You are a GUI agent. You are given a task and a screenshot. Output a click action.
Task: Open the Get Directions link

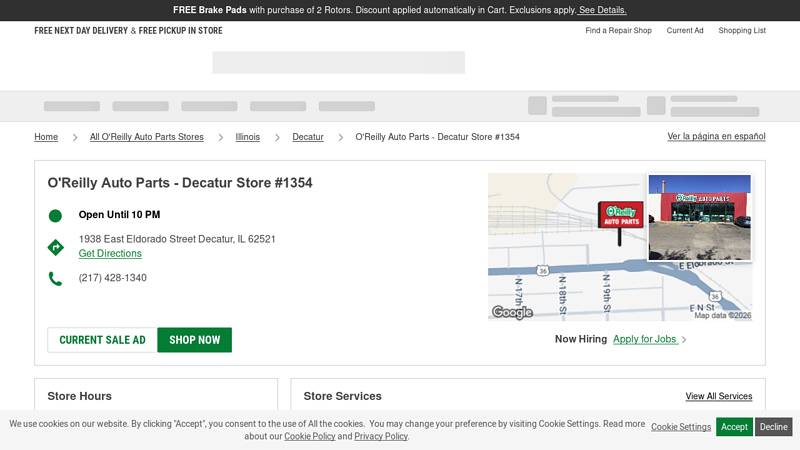tap(110, 254)
